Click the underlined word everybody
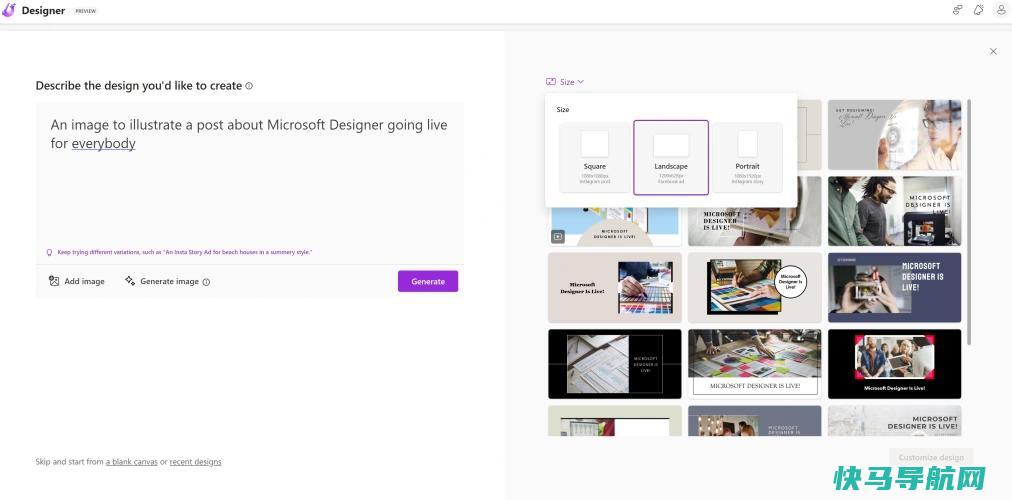 click(x=103, y=144)
